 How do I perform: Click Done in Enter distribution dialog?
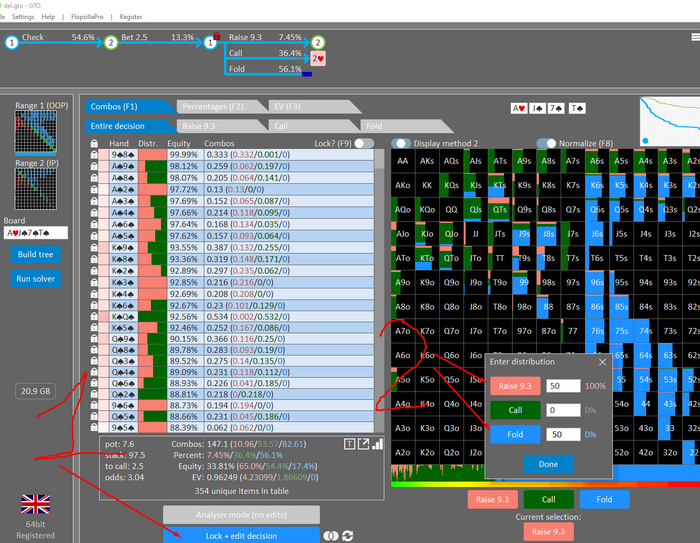coord(548,464)
